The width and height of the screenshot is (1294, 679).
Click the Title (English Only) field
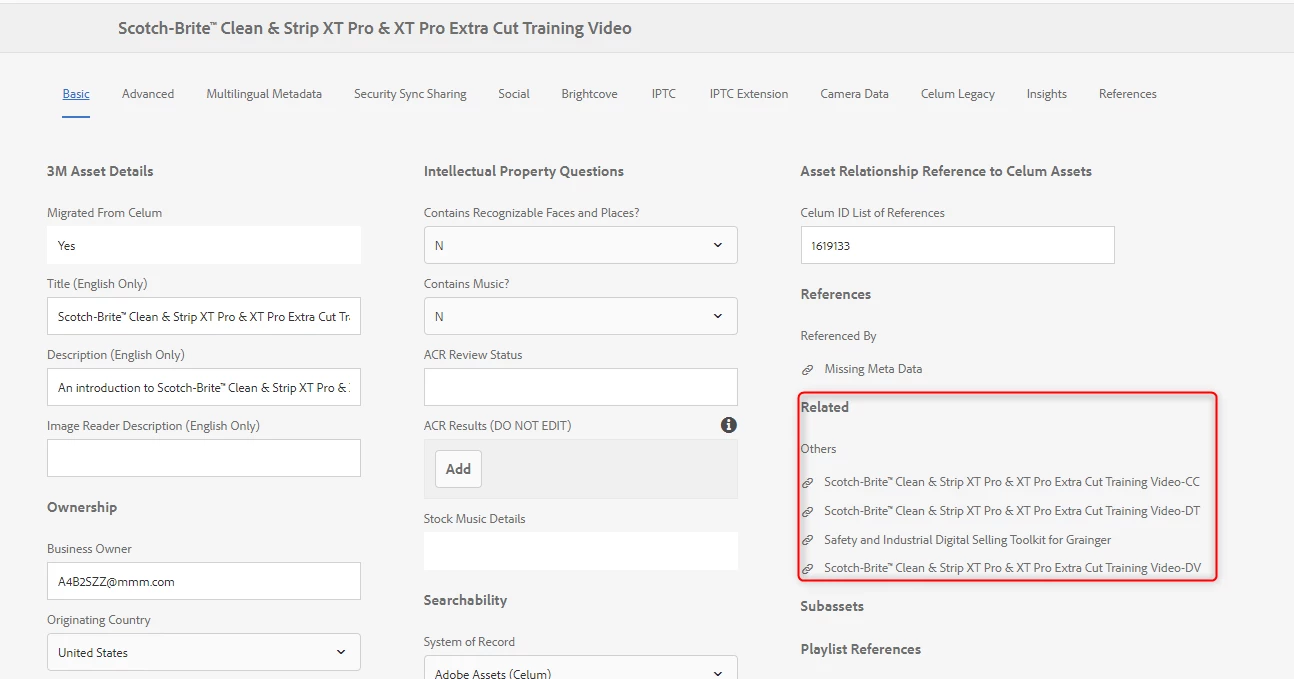click(203, 316)
